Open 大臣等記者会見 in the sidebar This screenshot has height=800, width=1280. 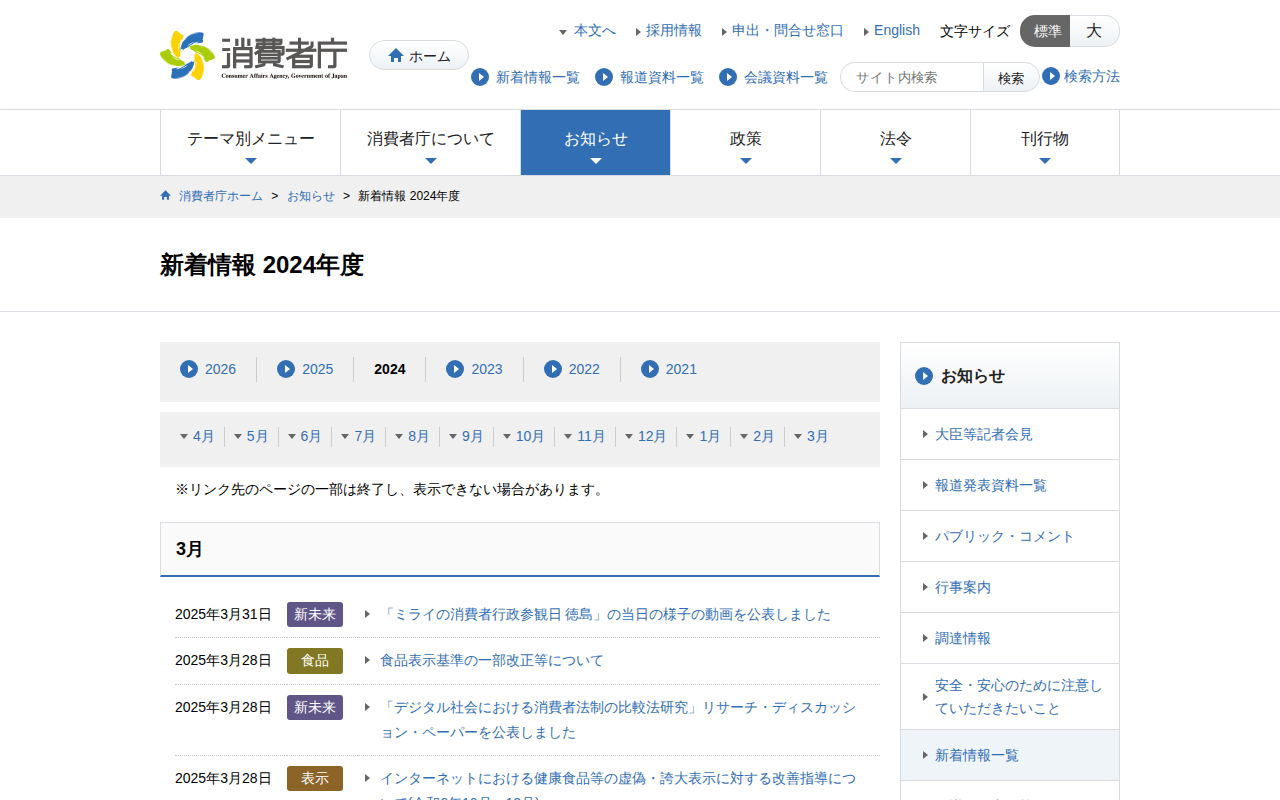pos(983,434)
